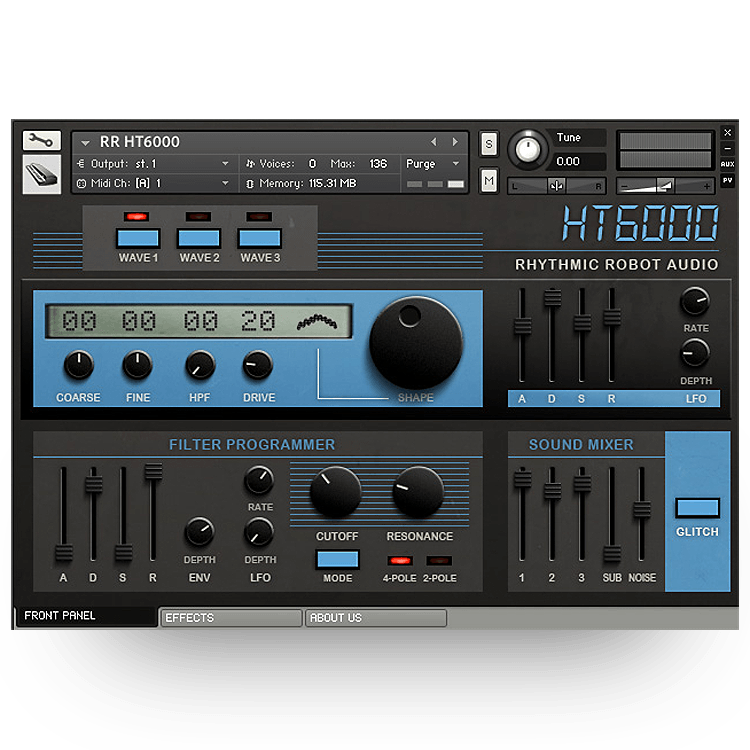Load previous instrument with left arrow
Screen dimensions: 750x750
tap(434, 142)
